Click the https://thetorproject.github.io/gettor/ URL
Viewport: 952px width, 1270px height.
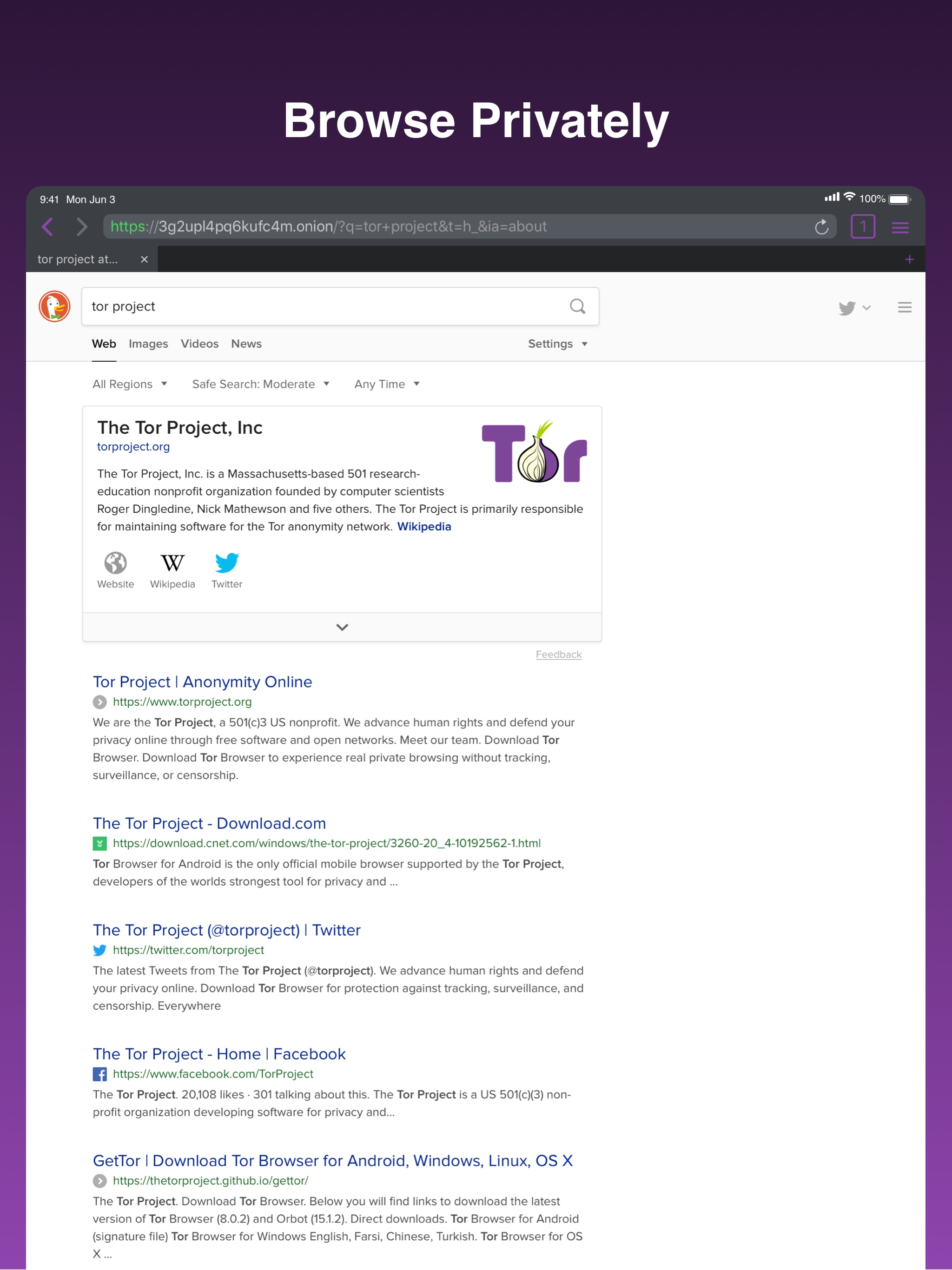pos(211,1181)
